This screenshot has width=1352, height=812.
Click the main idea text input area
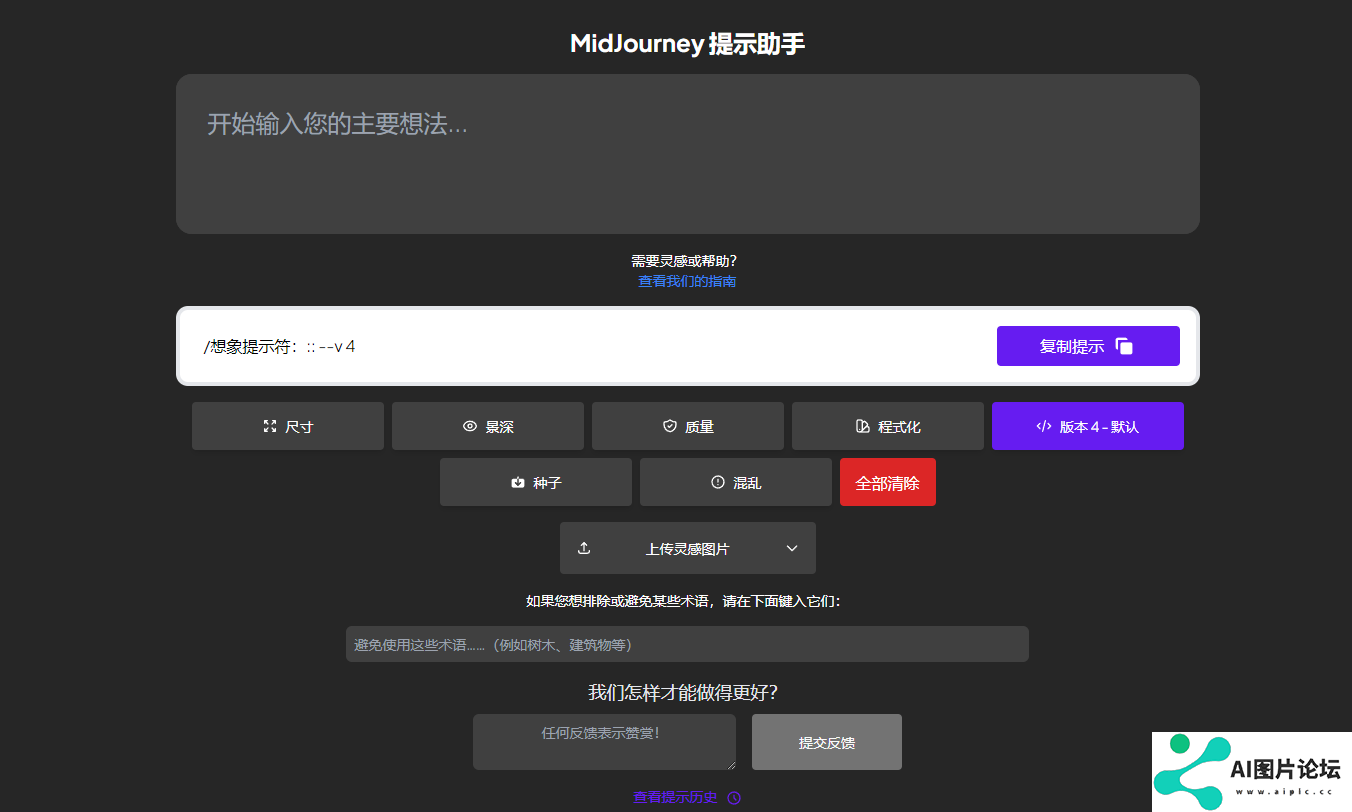(688, 154)
